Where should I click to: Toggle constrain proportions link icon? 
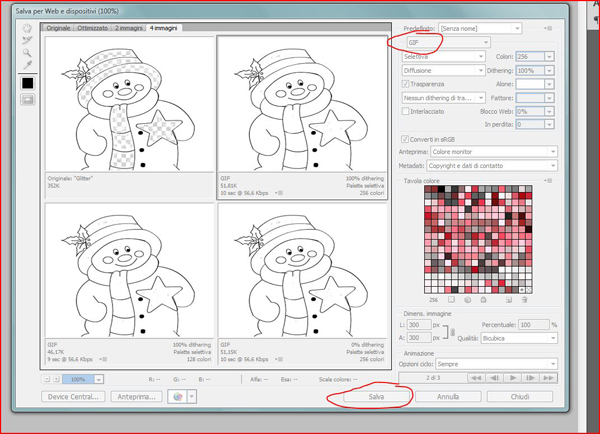(453, 331)
